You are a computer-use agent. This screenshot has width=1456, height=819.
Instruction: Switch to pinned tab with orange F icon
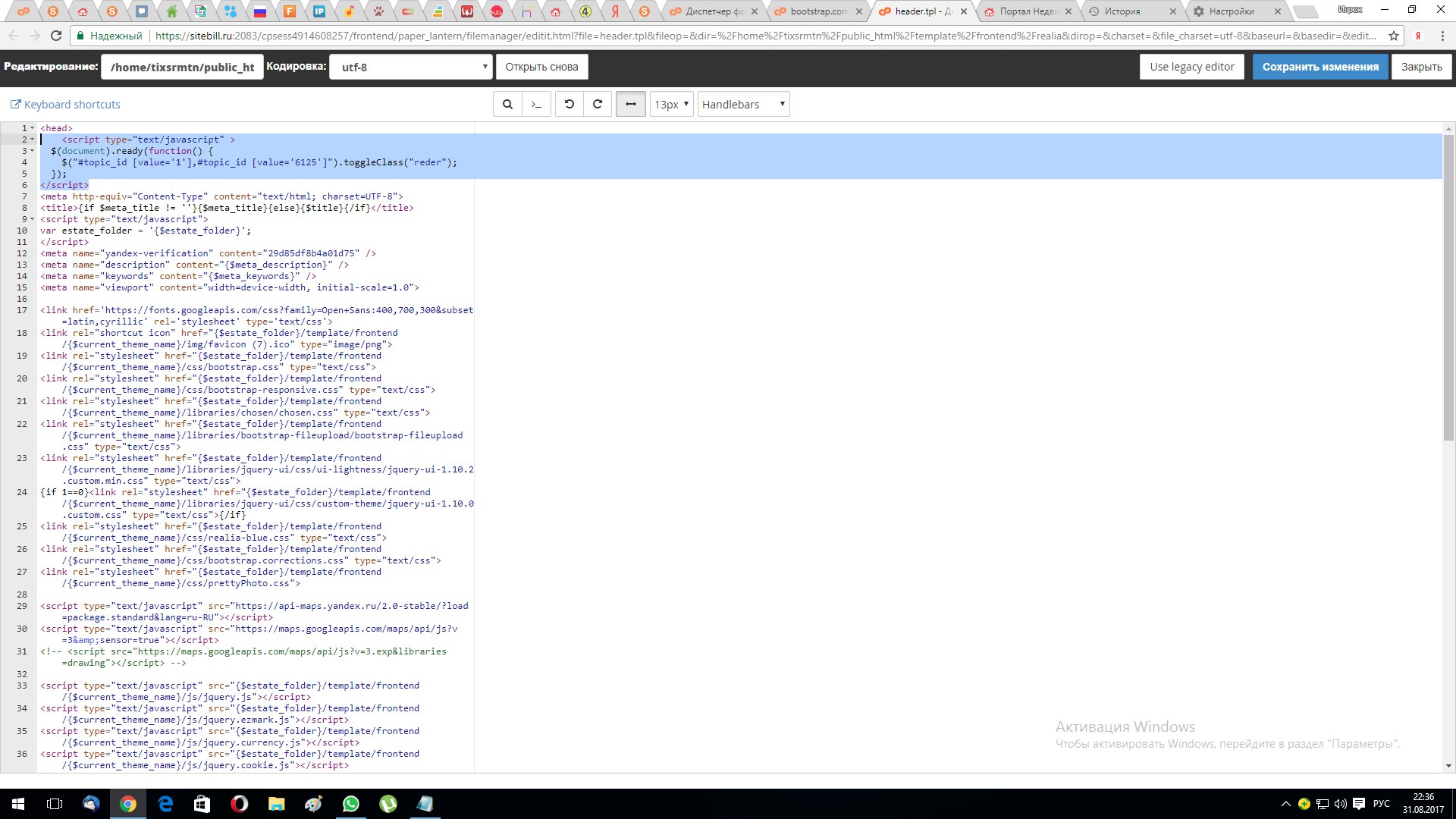tap(290, 11)
